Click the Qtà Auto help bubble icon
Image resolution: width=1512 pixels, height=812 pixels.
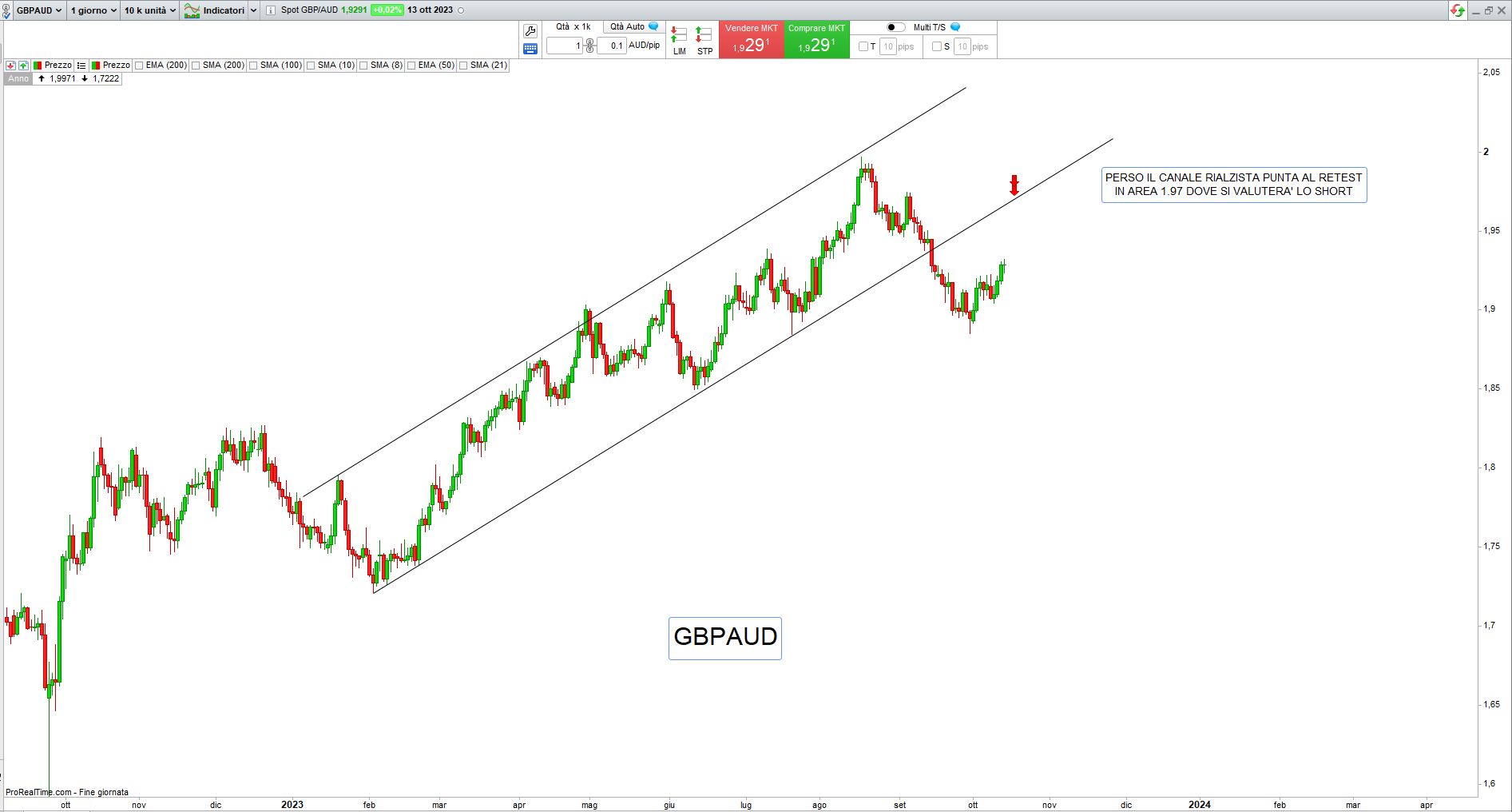(x=653, y=26)
